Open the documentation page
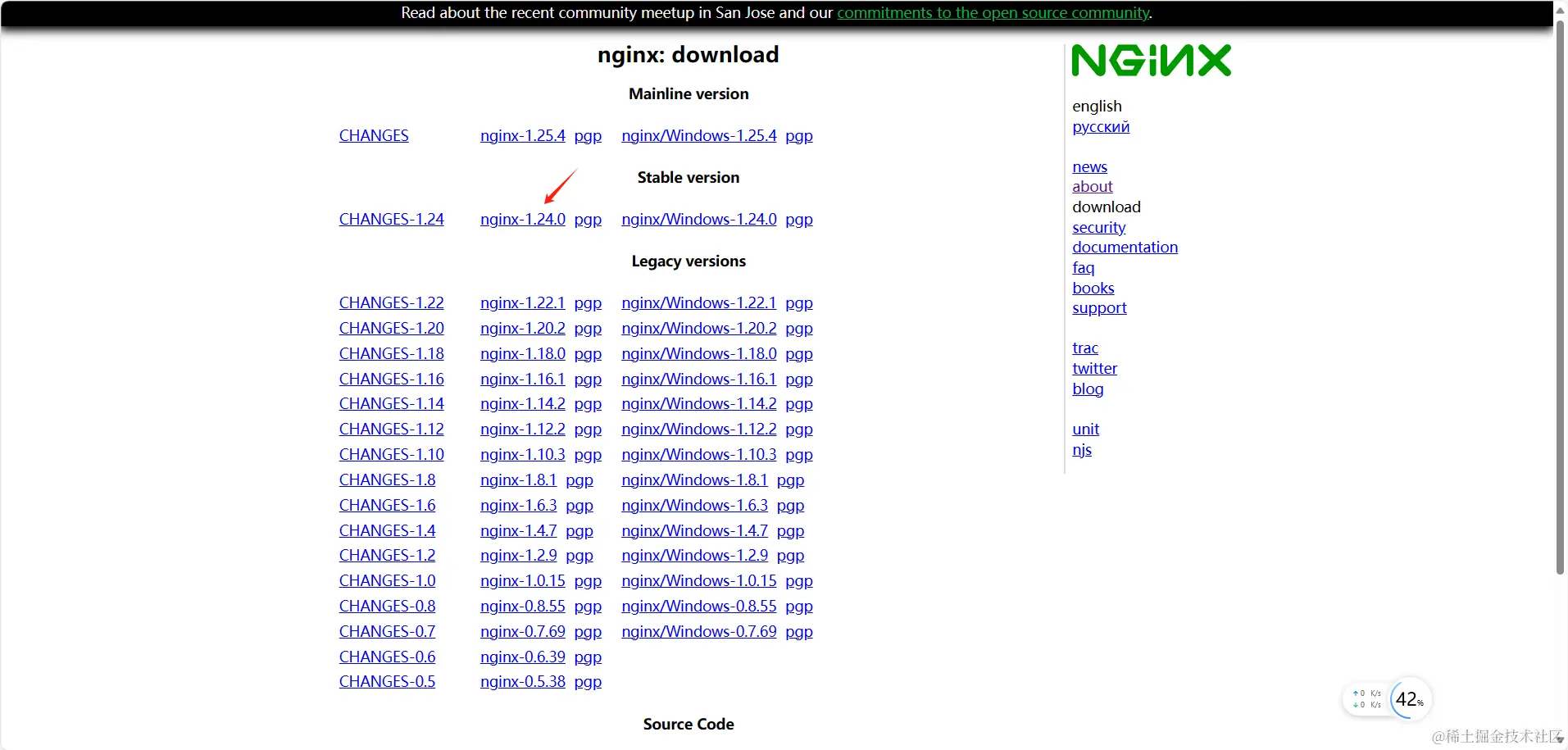The image size is (1568, 750). point(1125,247)
